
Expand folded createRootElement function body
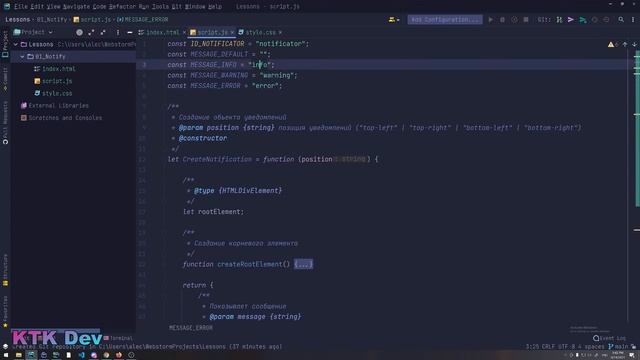(x=303, y=264)
